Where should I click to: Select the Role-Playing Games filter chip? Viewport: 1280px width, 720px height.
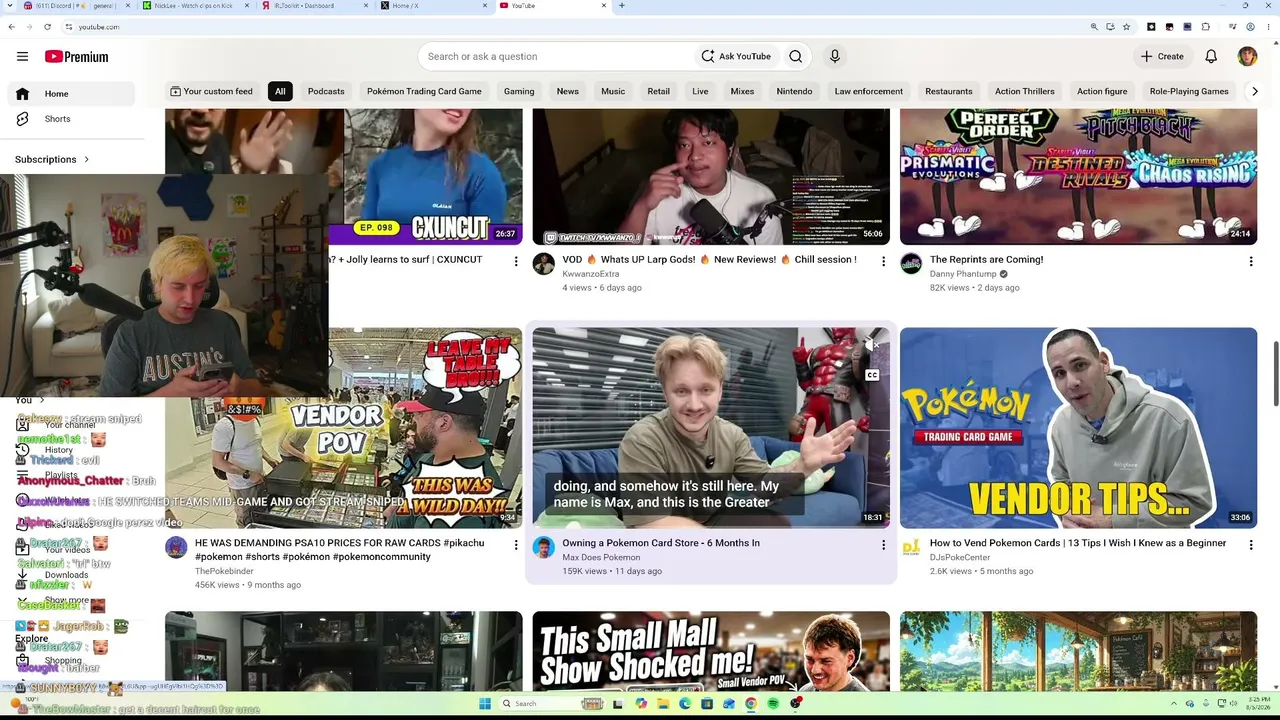pyautogui.click(x=1189, y=92)
